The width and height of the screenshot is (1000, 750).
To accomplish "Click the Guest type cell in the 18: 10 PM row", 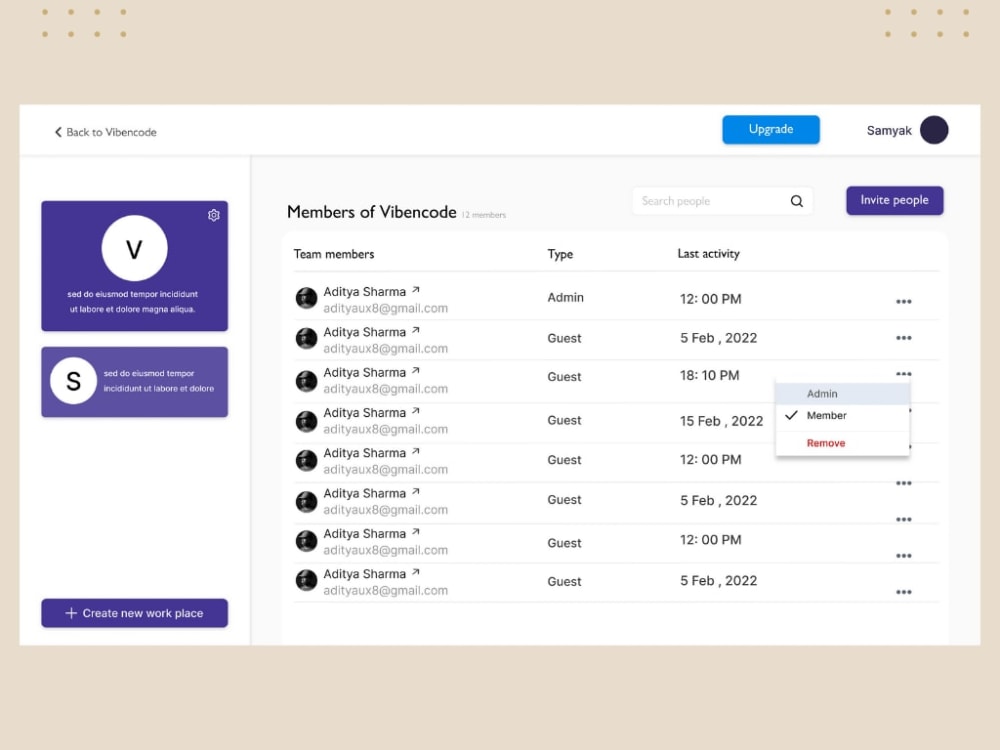I will coord(564,377).
